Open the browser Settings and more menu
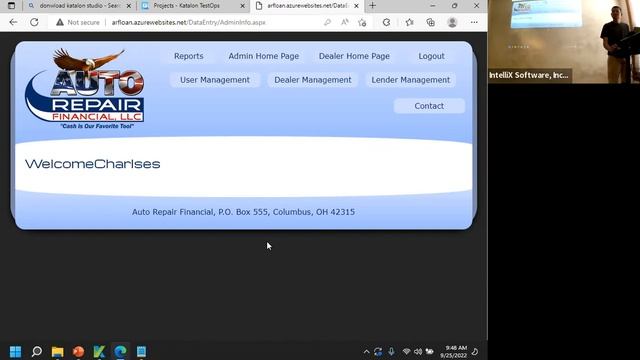The image size is (640, 360). [474, 22]
